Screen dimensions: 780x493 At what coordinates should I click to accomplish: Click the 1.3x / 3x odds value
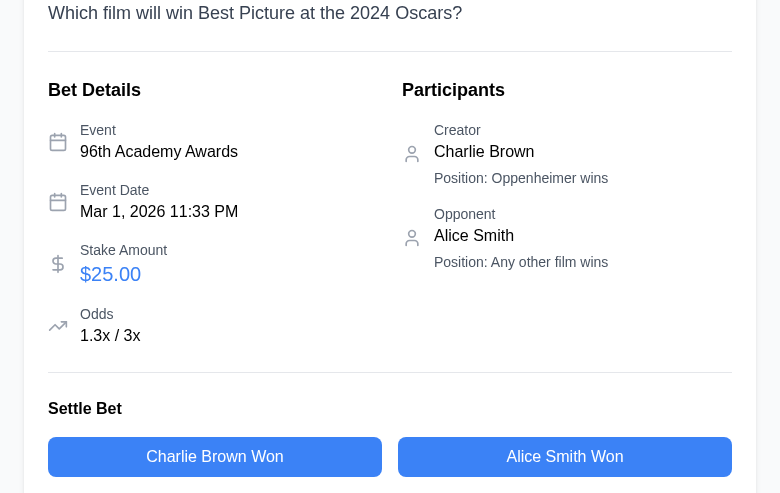[x=110, y=336]
